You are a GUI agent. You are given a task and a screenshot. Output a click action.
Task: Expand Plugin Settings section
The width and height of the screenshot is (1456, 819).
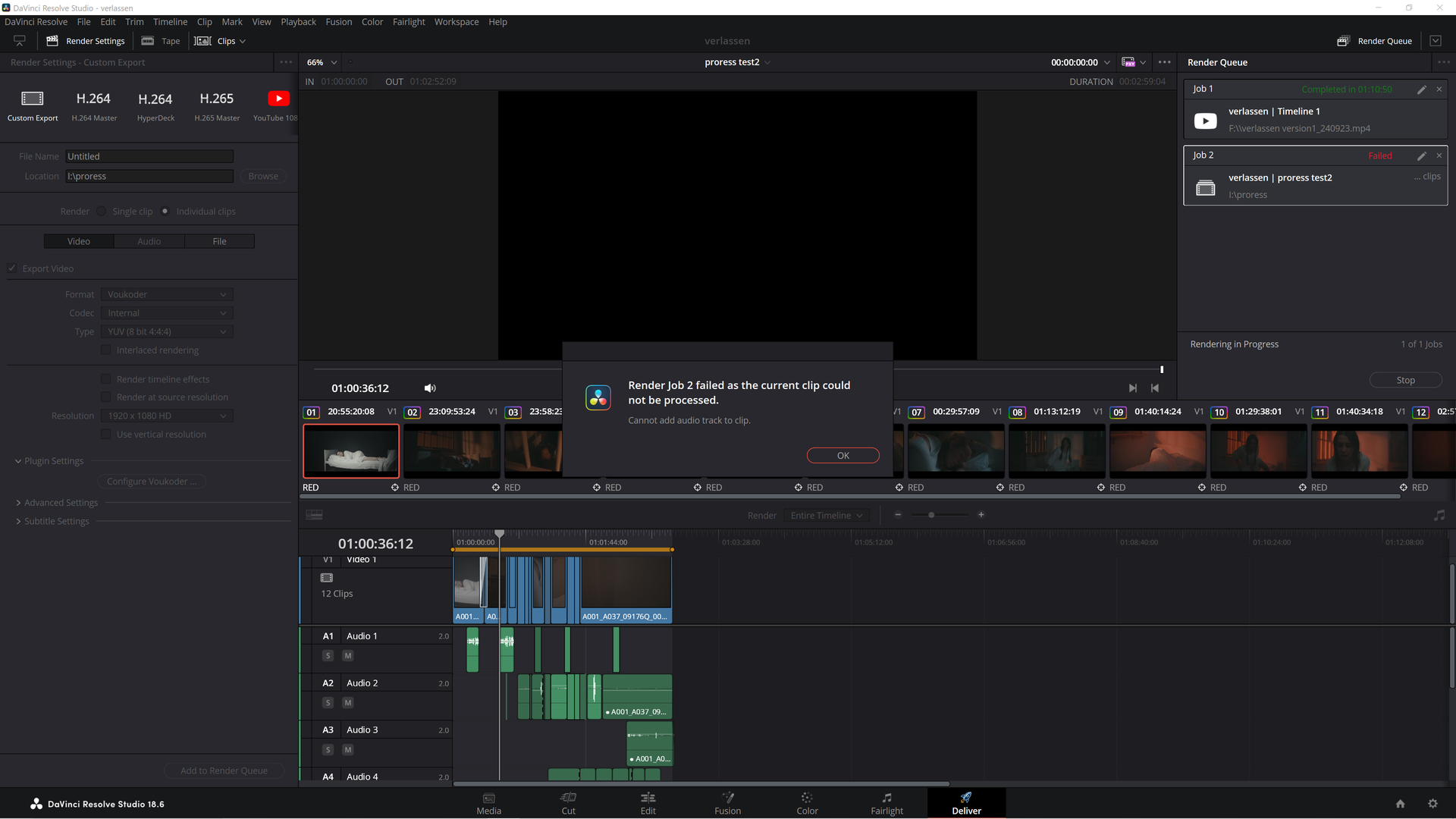49,461
